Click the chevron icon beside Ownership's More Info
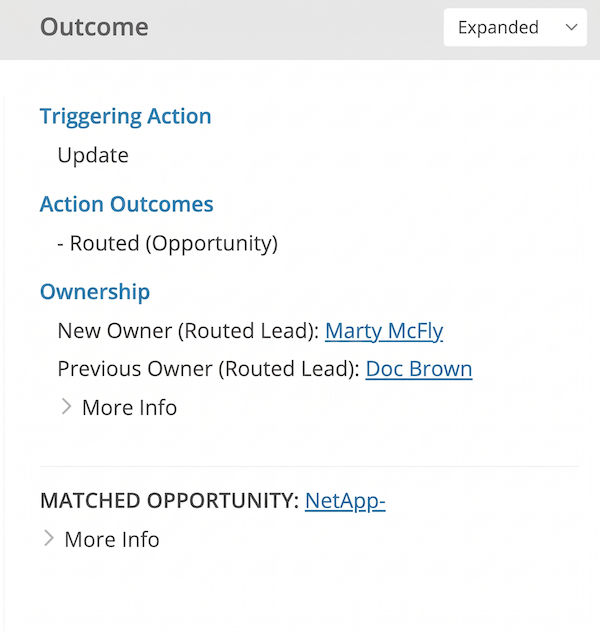The image size is (600, 632). pyautogui.click(x=66, y=406)
